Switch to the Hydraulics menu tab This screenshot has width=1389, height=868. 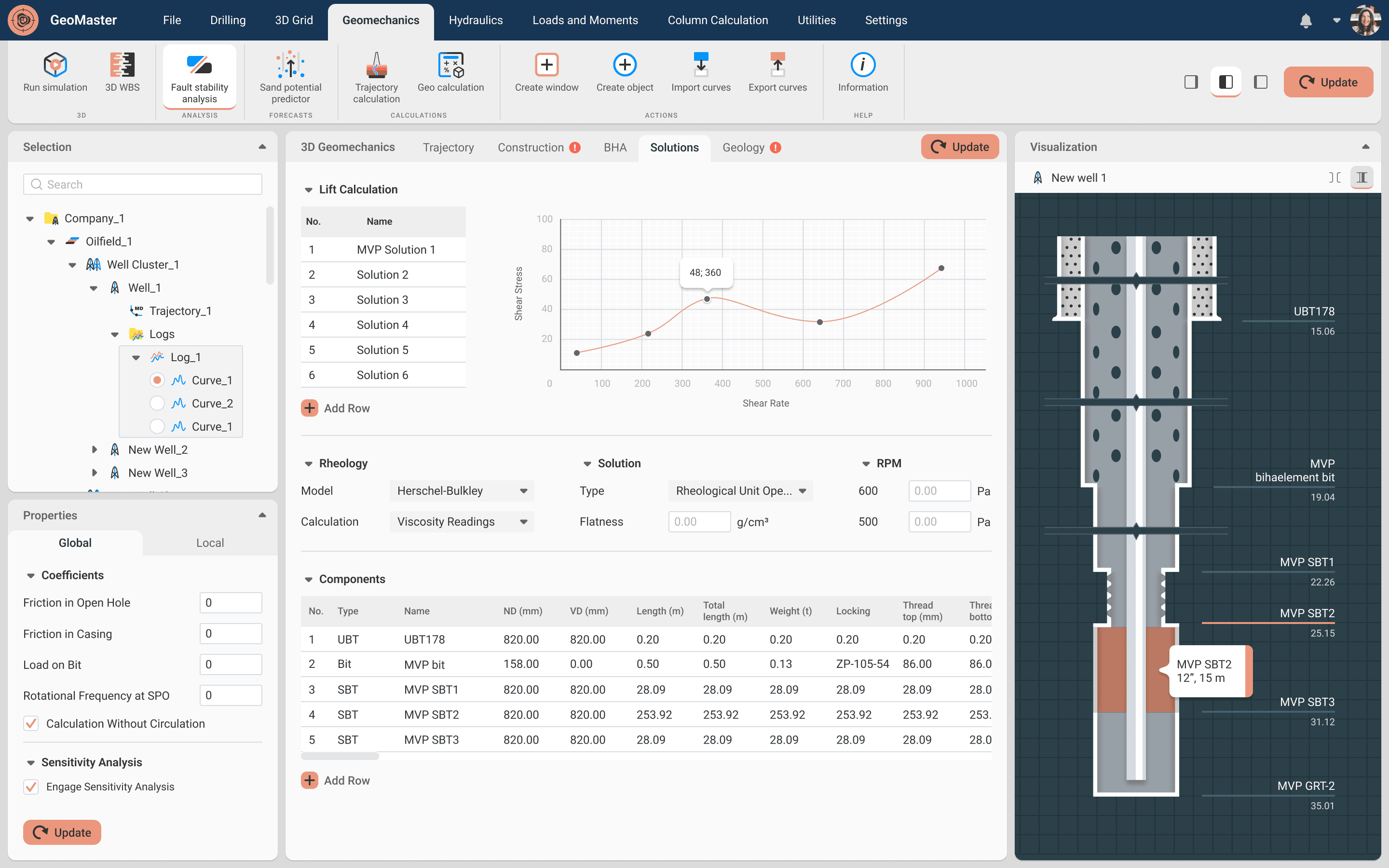click(475, 20)
